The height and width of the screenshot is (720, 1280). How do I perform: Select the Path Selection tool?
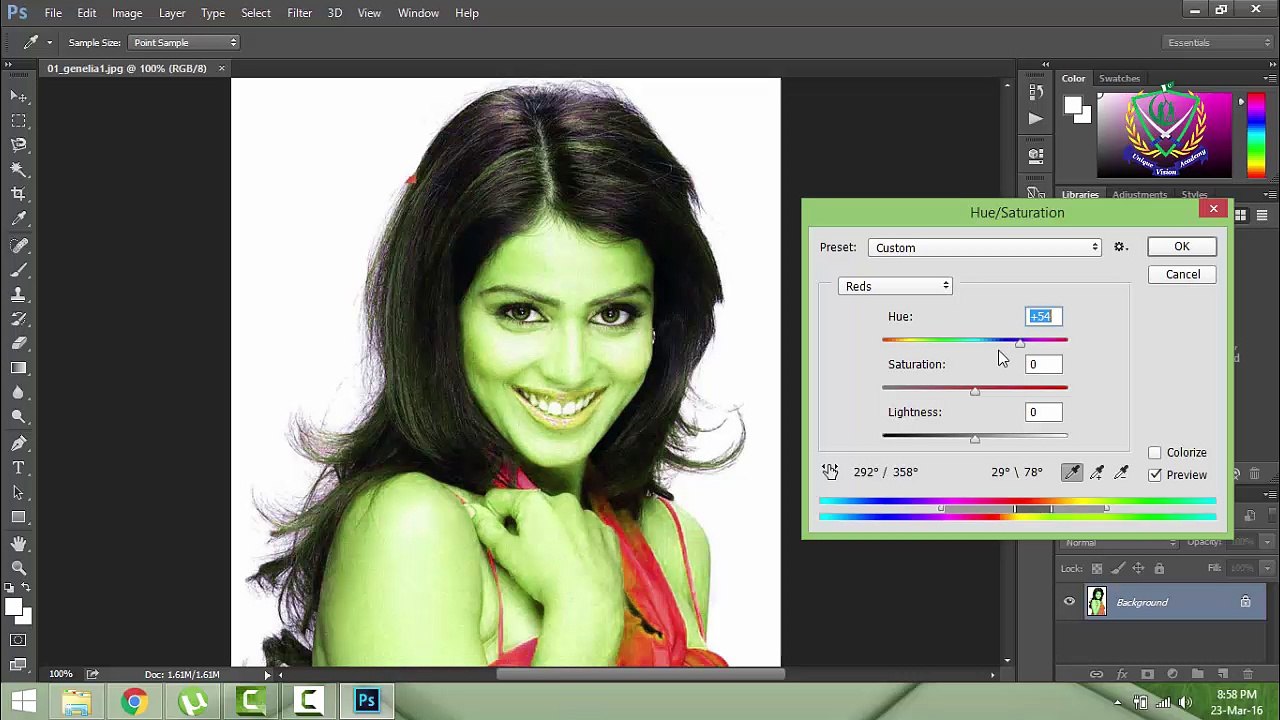[x=18, y=492]
